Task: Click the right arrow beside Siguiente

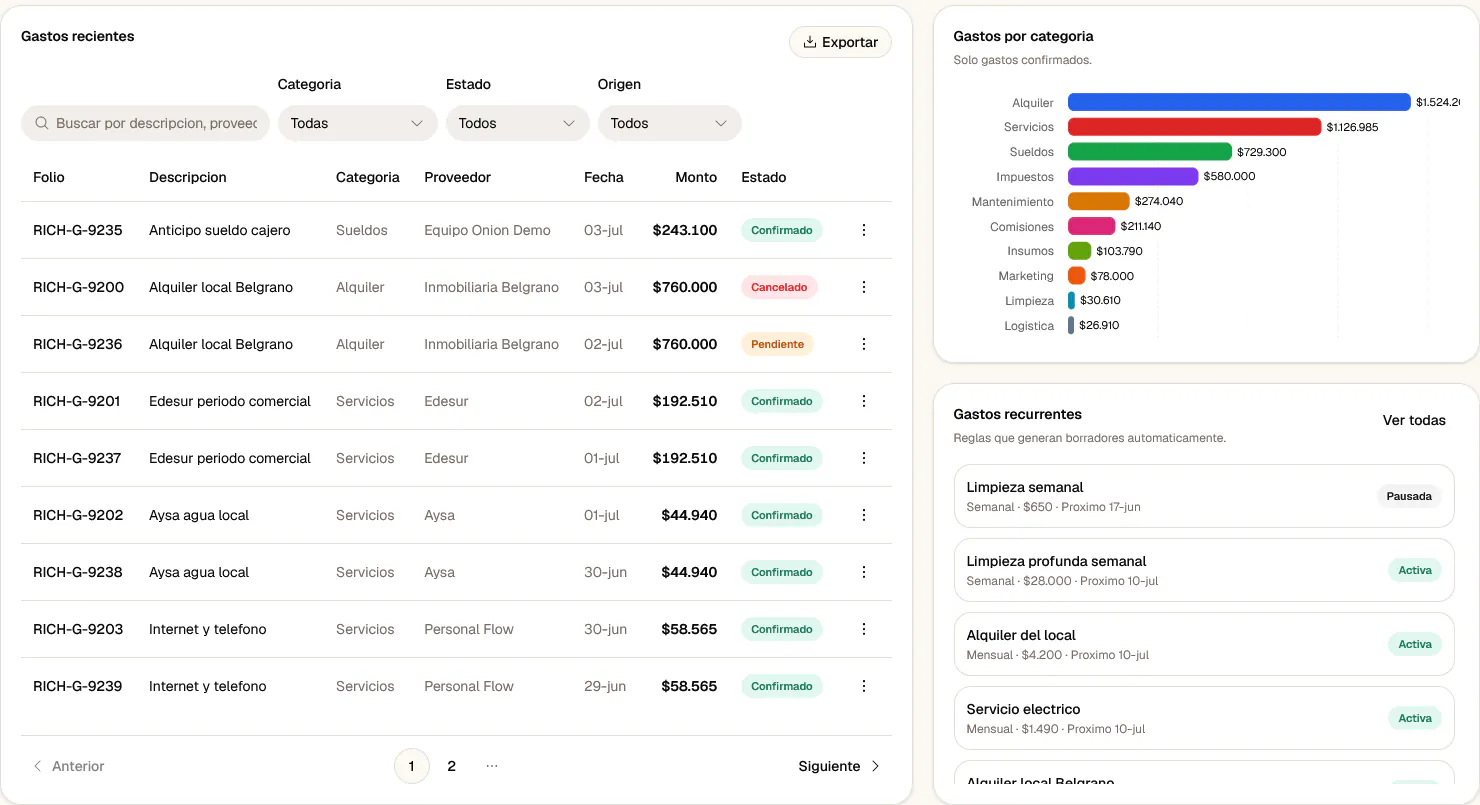Action: 876,766
